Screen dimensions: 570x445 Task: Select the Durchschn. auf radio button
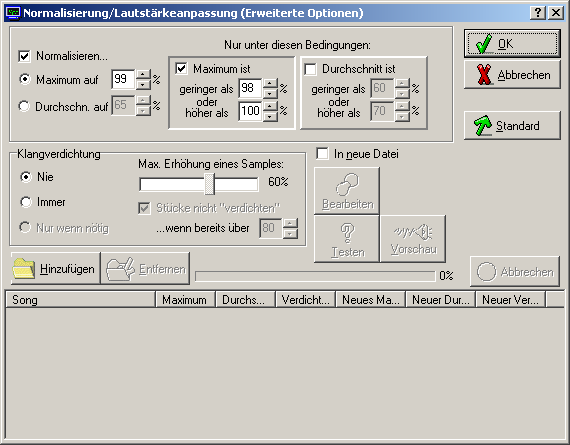point(24,106)
